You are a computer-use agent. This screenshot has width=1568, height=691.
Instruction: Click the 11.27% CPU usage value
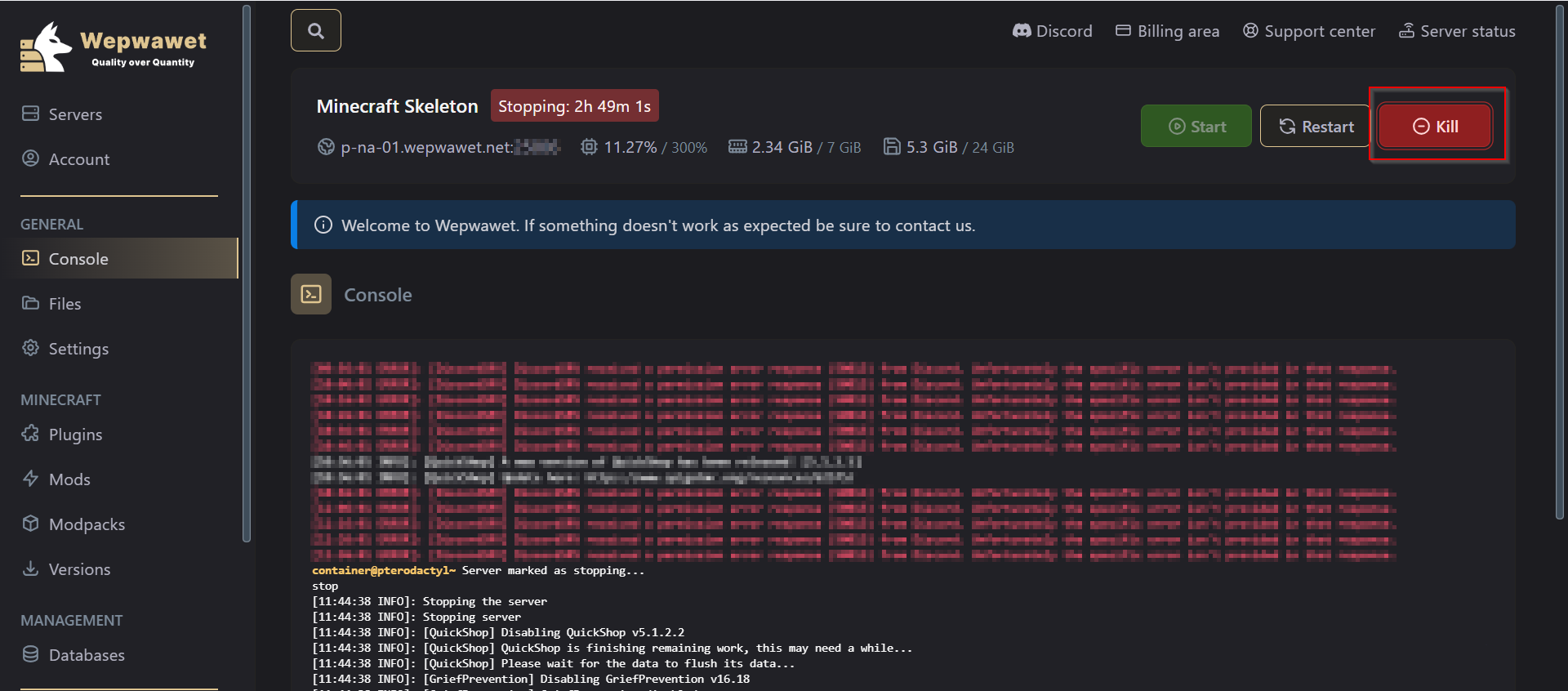click(x=630, y=148)
